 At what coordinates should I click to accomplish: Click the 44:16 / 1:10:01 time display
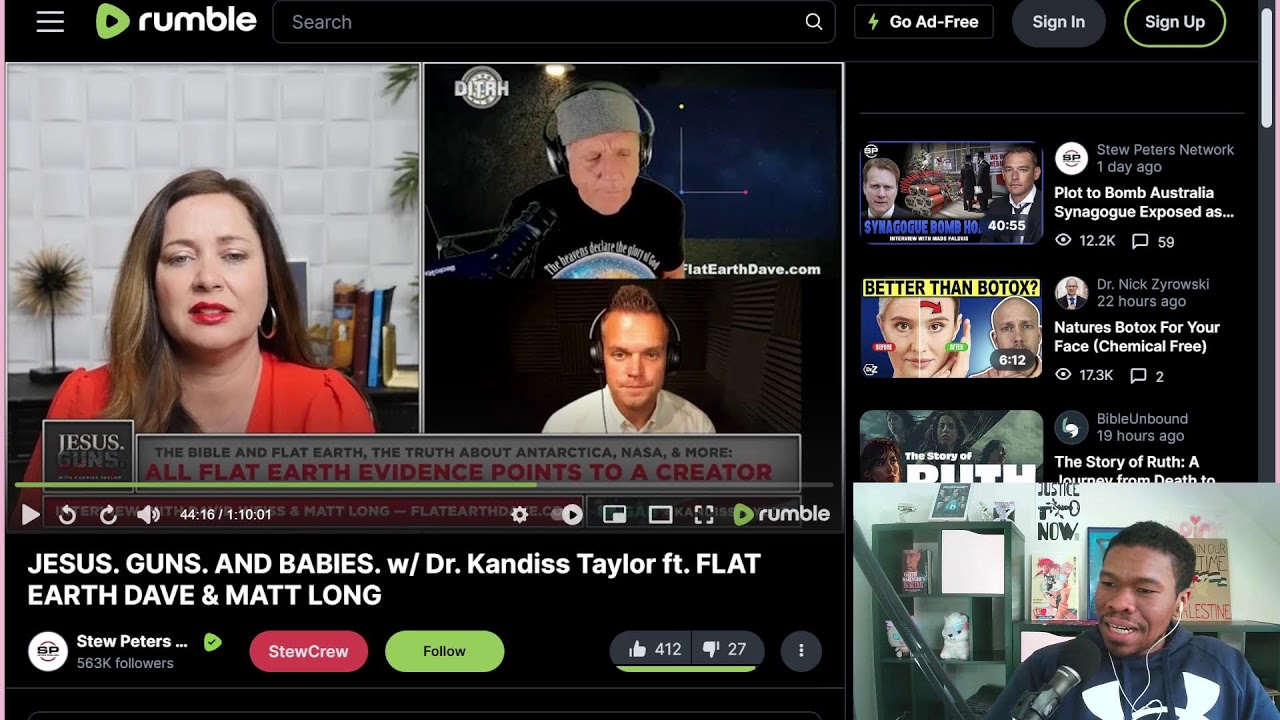click(225, 514)
